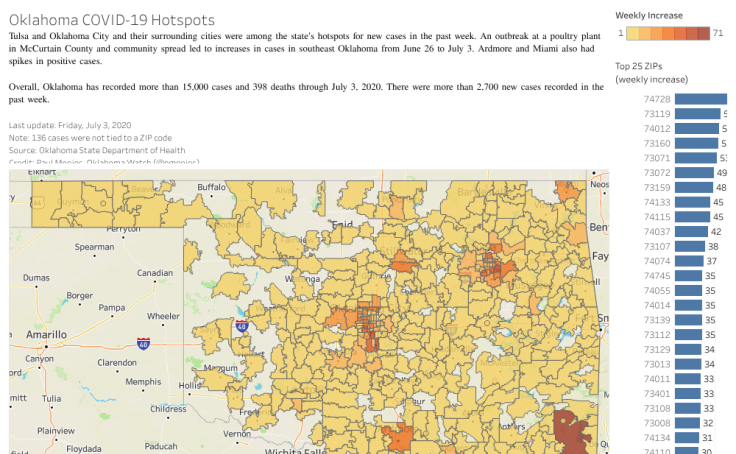Click the bar for ZIP 73160
The width and height of the screenshot is (736, 454).
697,143
